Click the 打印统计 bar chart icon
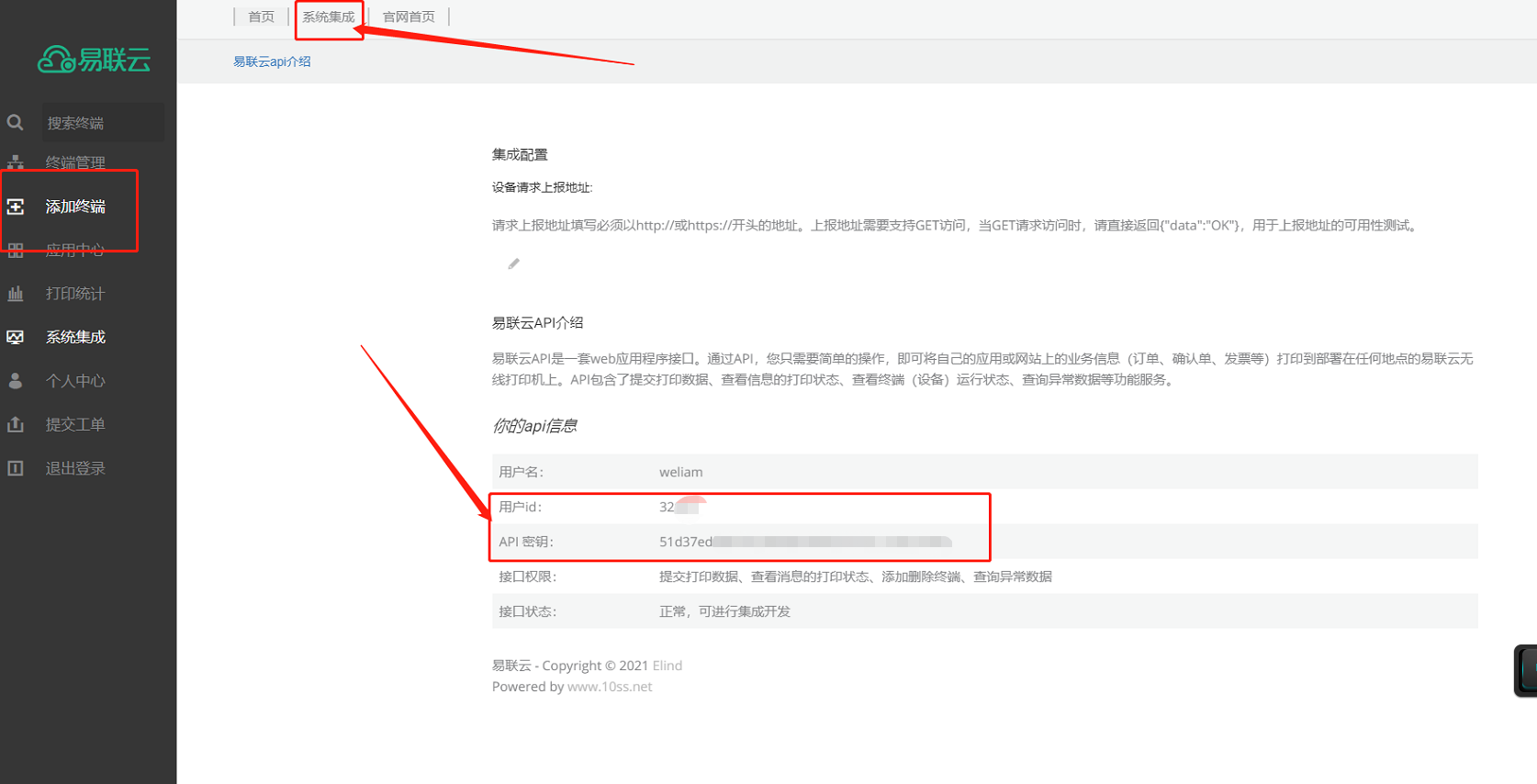 click(x=16, y=294)
